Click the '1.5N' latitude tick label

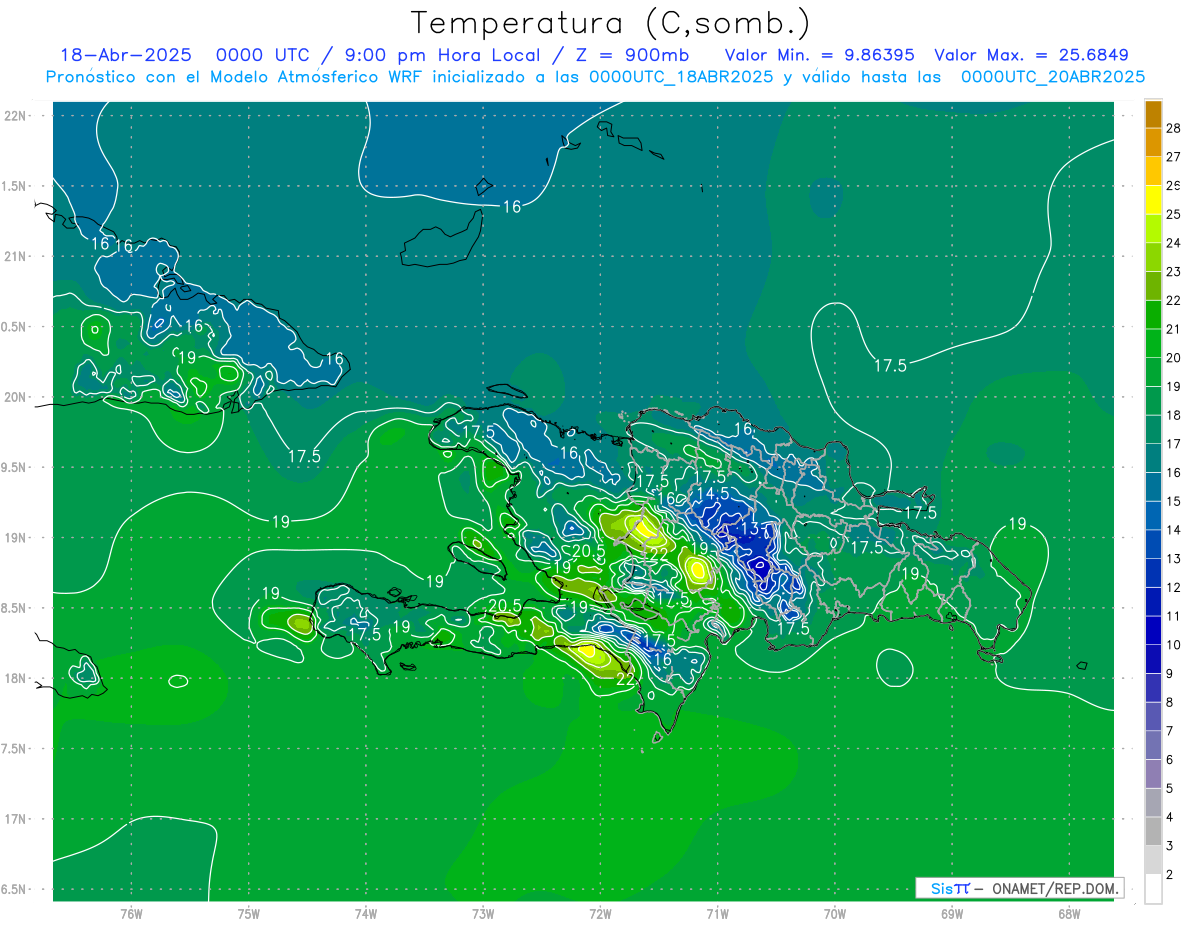[x=15, y=186]
